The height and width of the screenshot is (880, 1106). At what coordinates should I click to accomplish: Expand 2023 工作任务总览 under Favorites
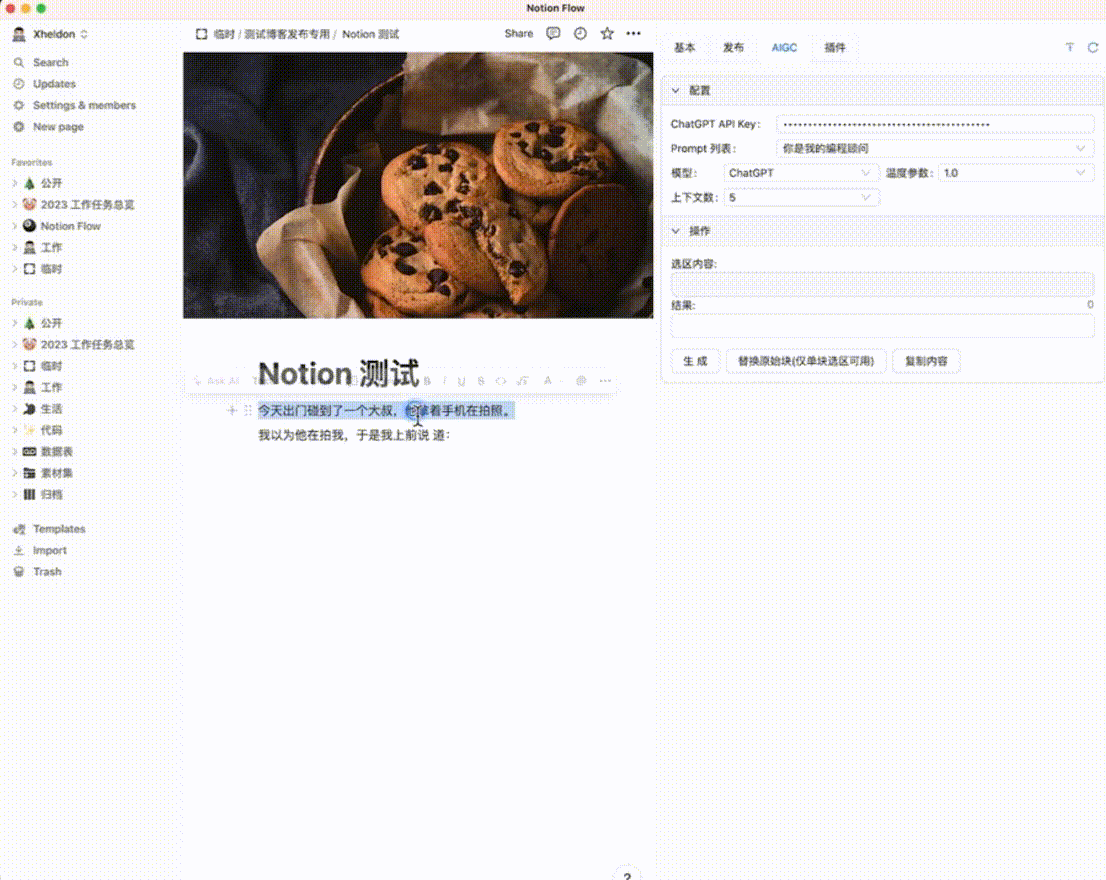click(15, 204)
